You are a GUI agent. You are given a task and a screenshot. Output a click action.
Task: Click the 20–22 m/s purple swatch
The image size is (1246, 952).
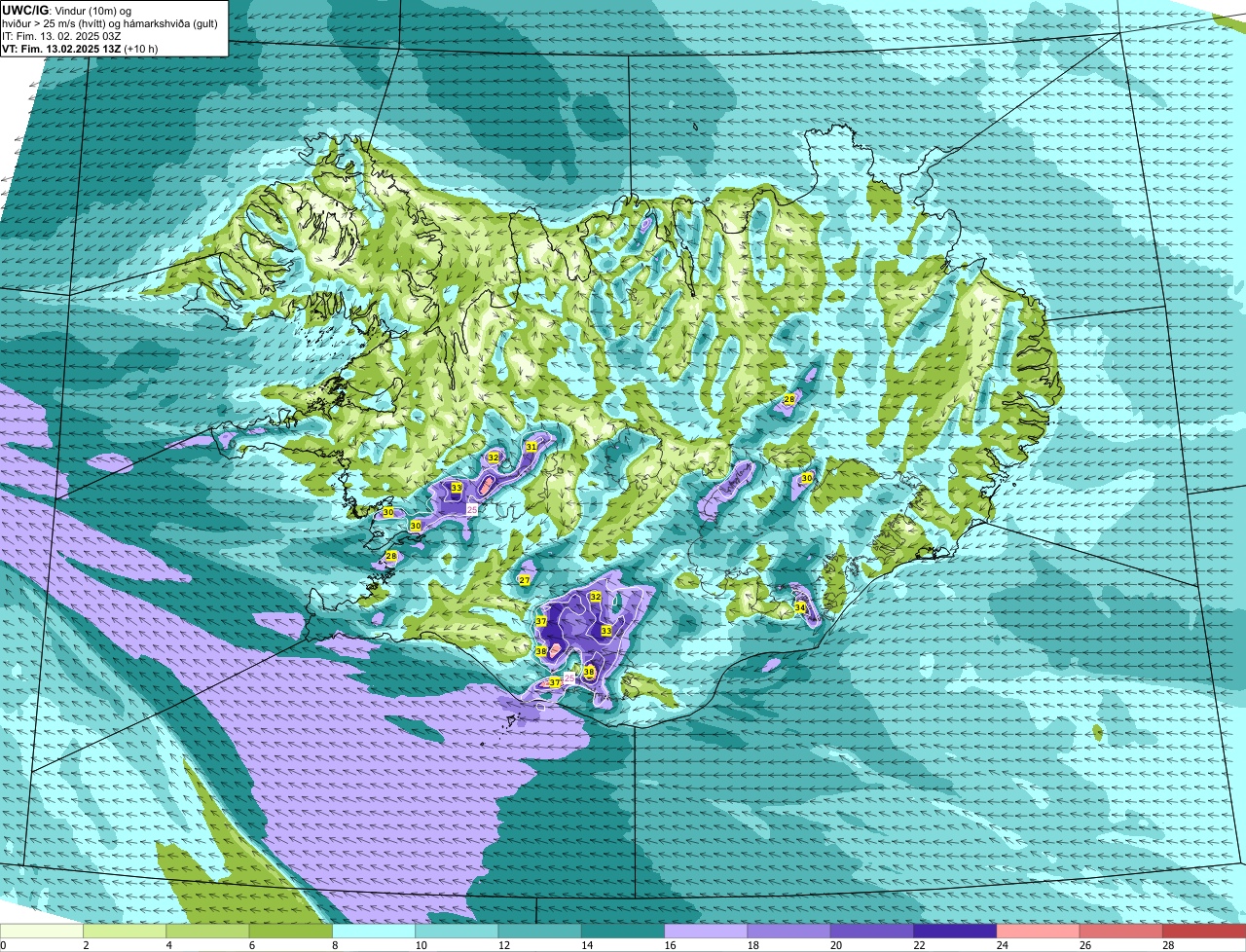point(872,932)
